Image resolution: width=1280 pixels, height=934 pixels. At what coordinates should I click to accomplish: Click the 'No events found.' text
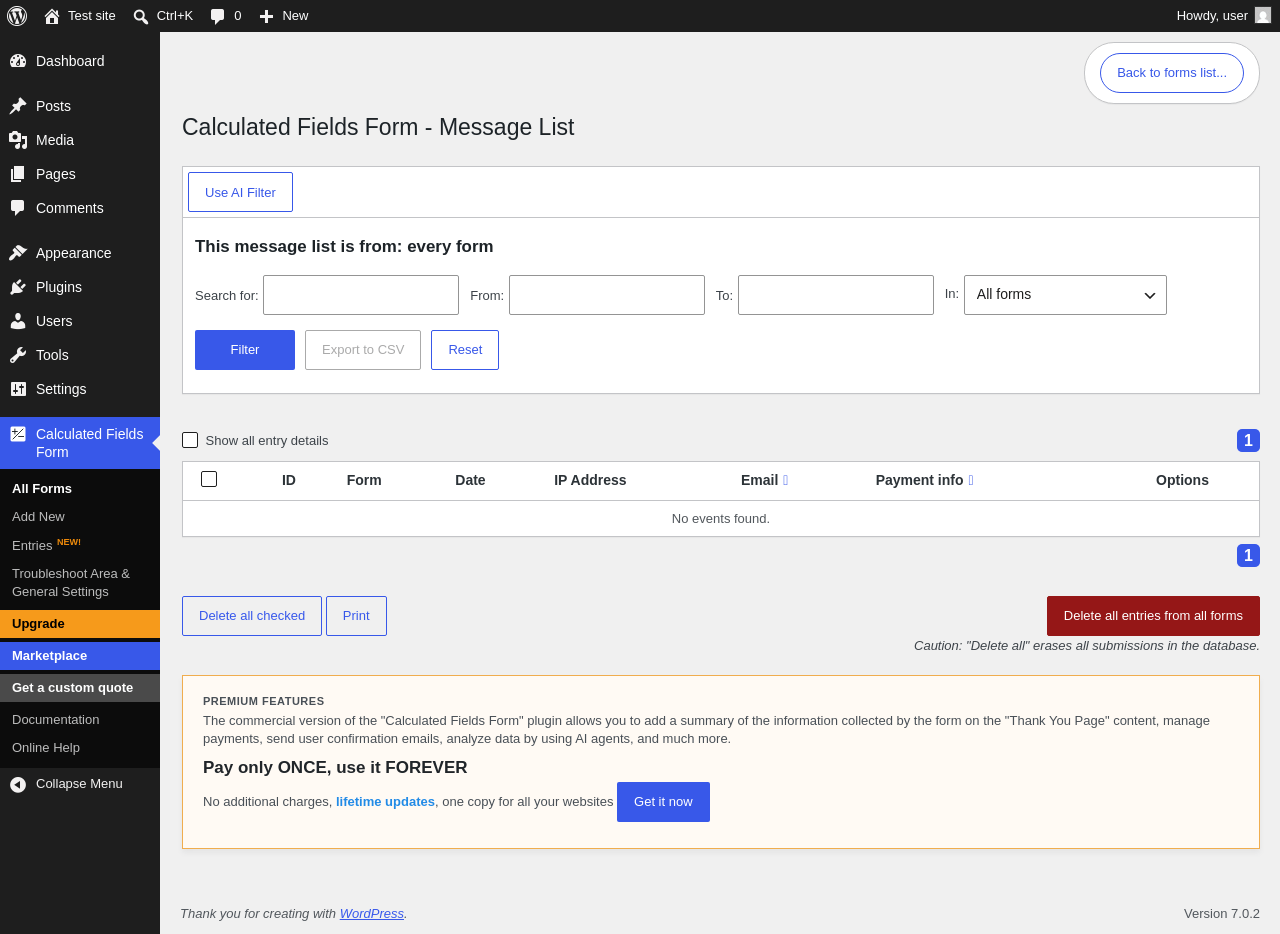coord(721,519)
